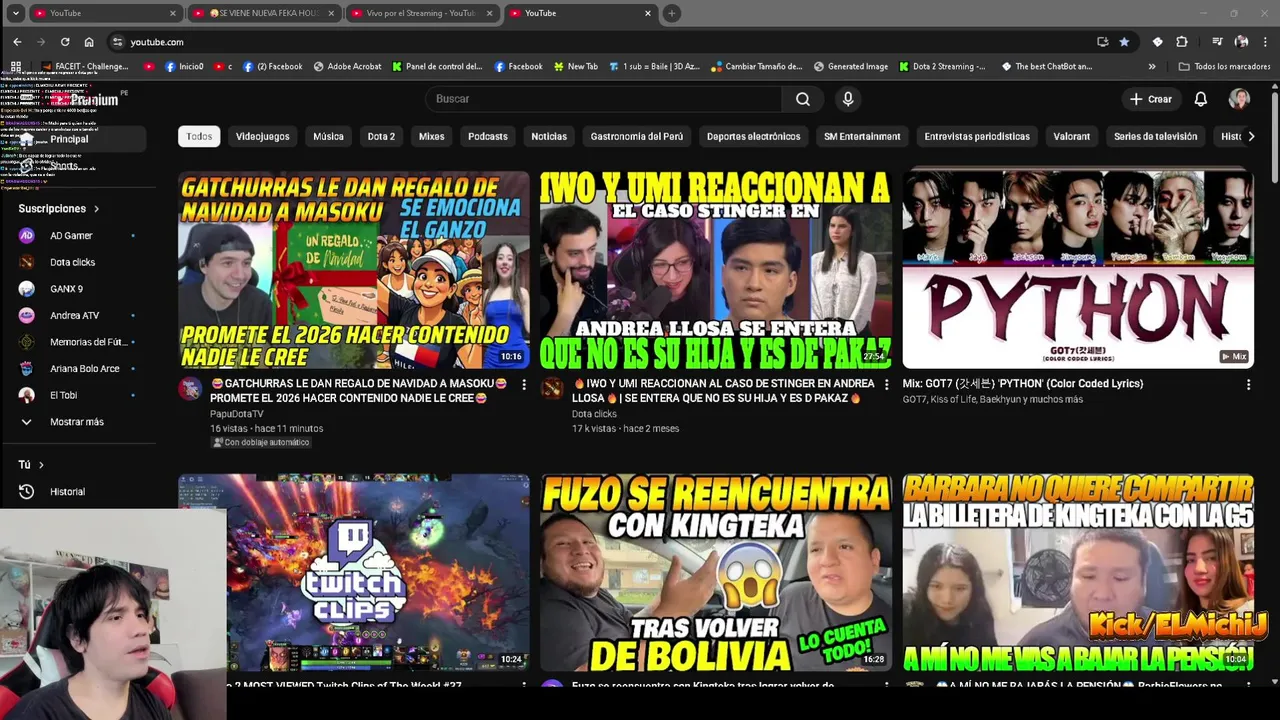The image size is (1280, 720).
Task: Open FUZO SE REENCUENTRA video thumbnail
Action: [716, 572]
